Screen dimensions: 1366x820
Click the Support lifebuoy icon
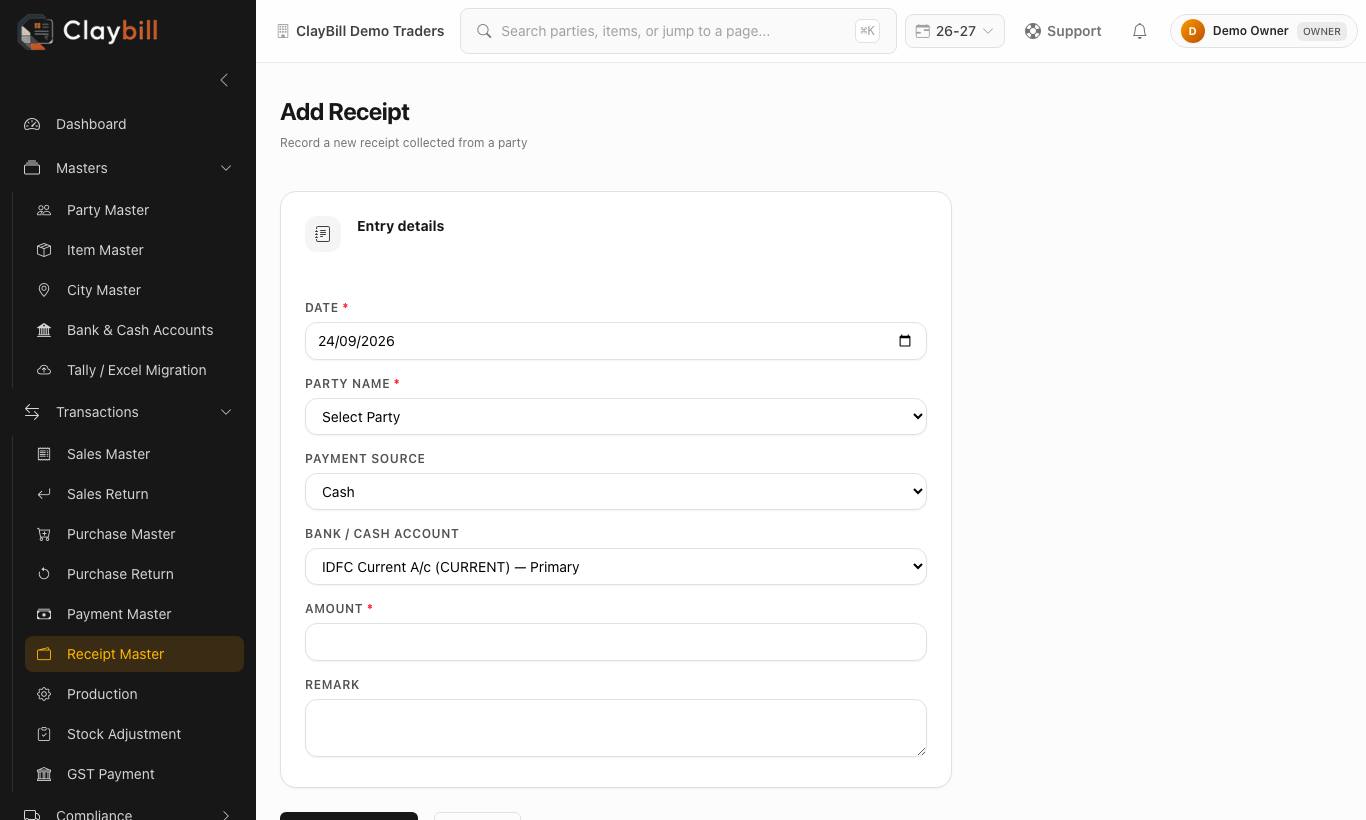pos(1033,31)
